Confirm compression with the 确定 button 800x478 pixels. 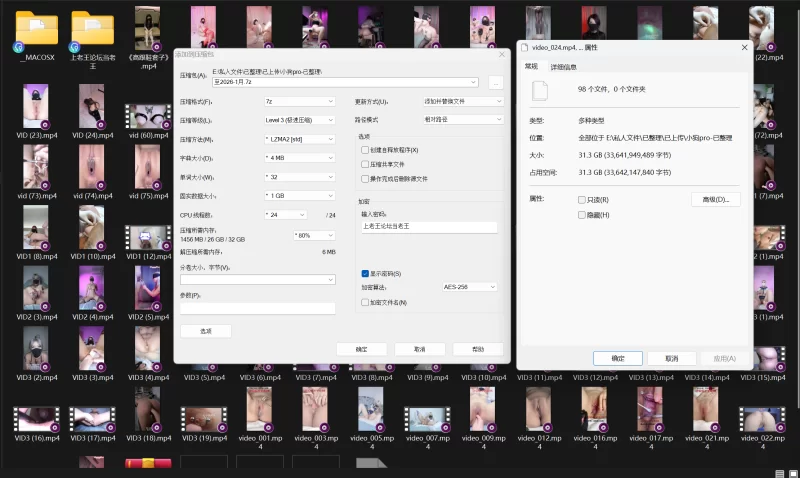(361, 349)
